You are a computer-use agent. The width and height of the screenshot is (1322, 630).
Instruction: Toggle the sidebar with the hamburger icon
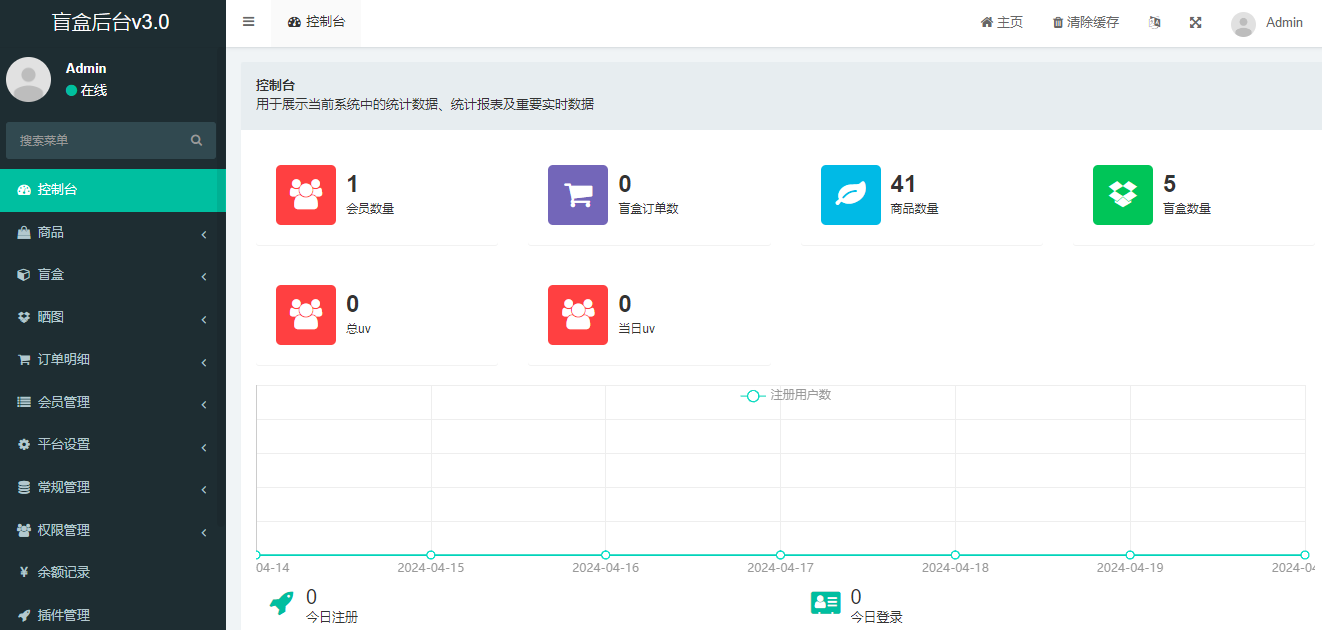(x=248, y=21)
